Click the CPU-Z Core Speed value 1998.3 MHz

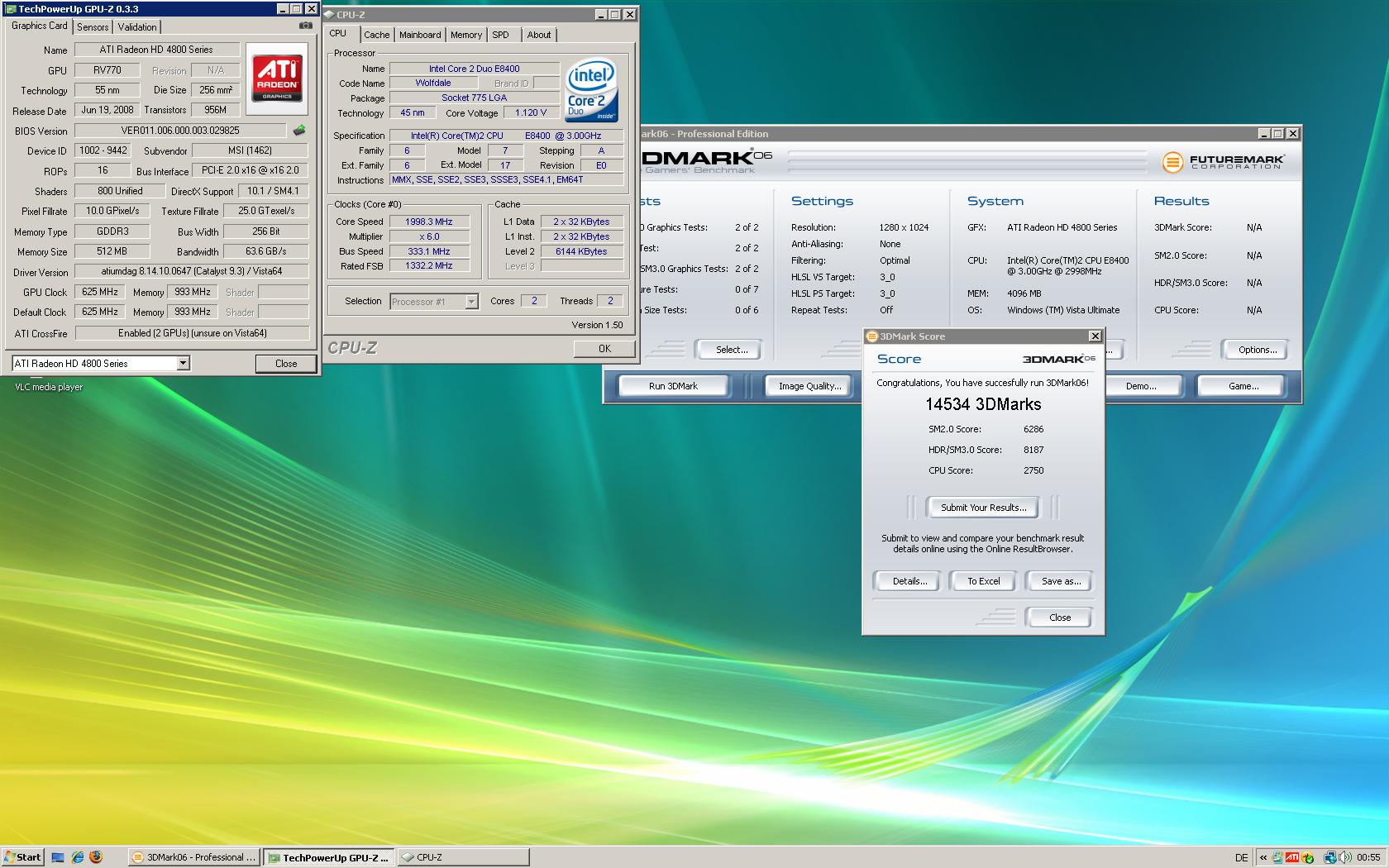tap(428, 222)
